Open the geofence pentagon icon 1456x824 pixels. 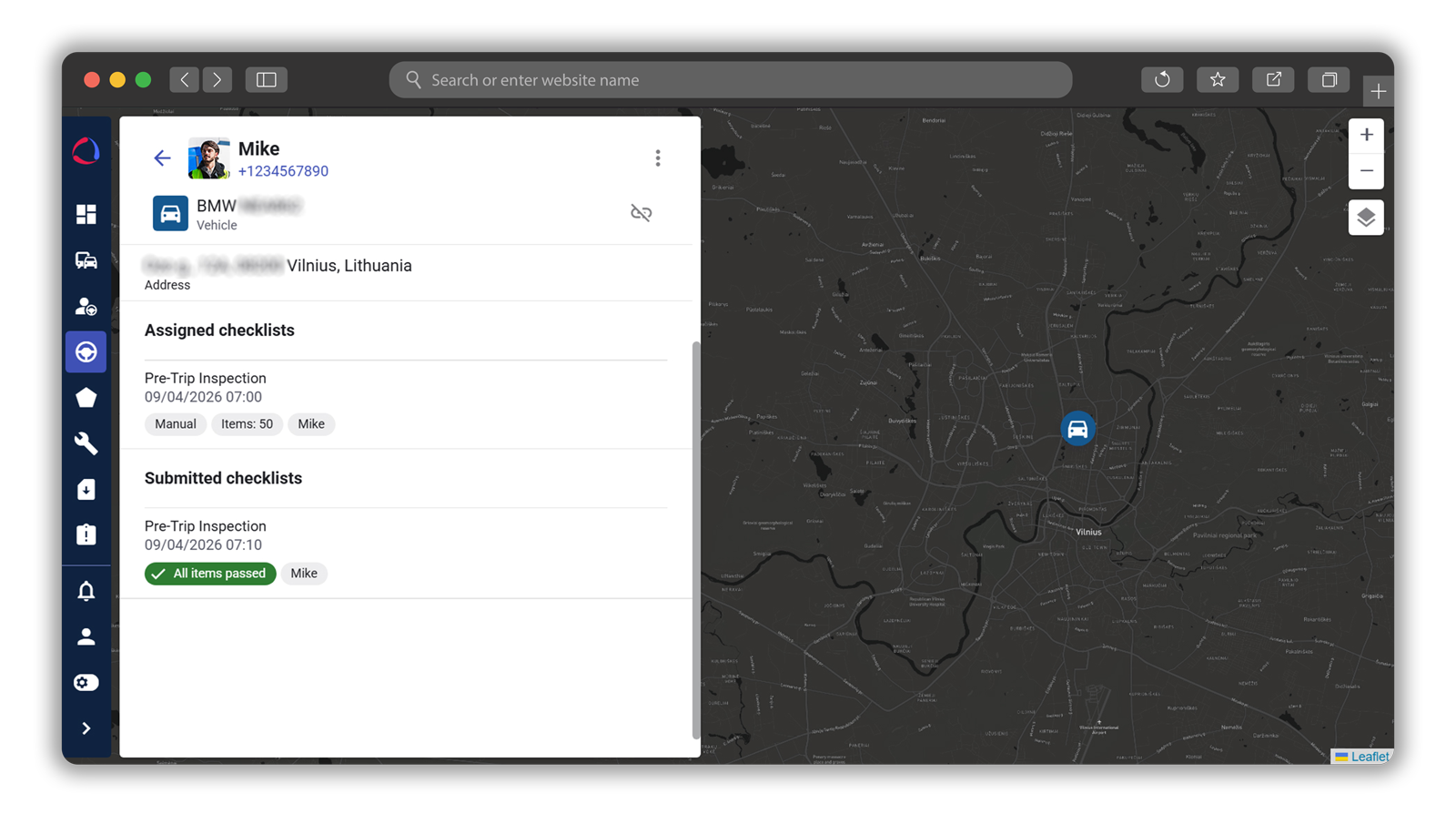point(86,397)
